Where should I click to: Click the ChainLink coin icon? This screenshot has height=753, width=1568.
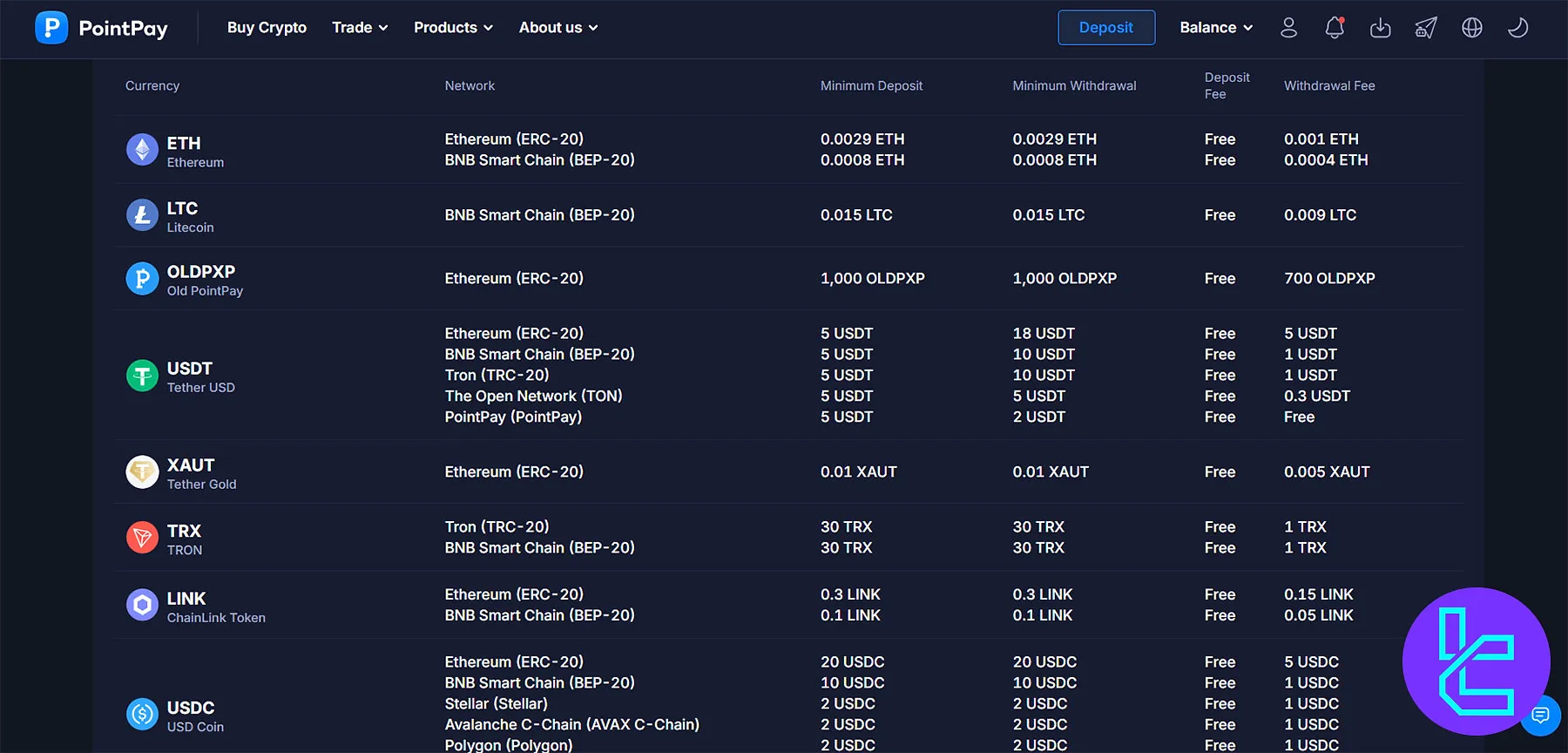click(x=142, y=605)
